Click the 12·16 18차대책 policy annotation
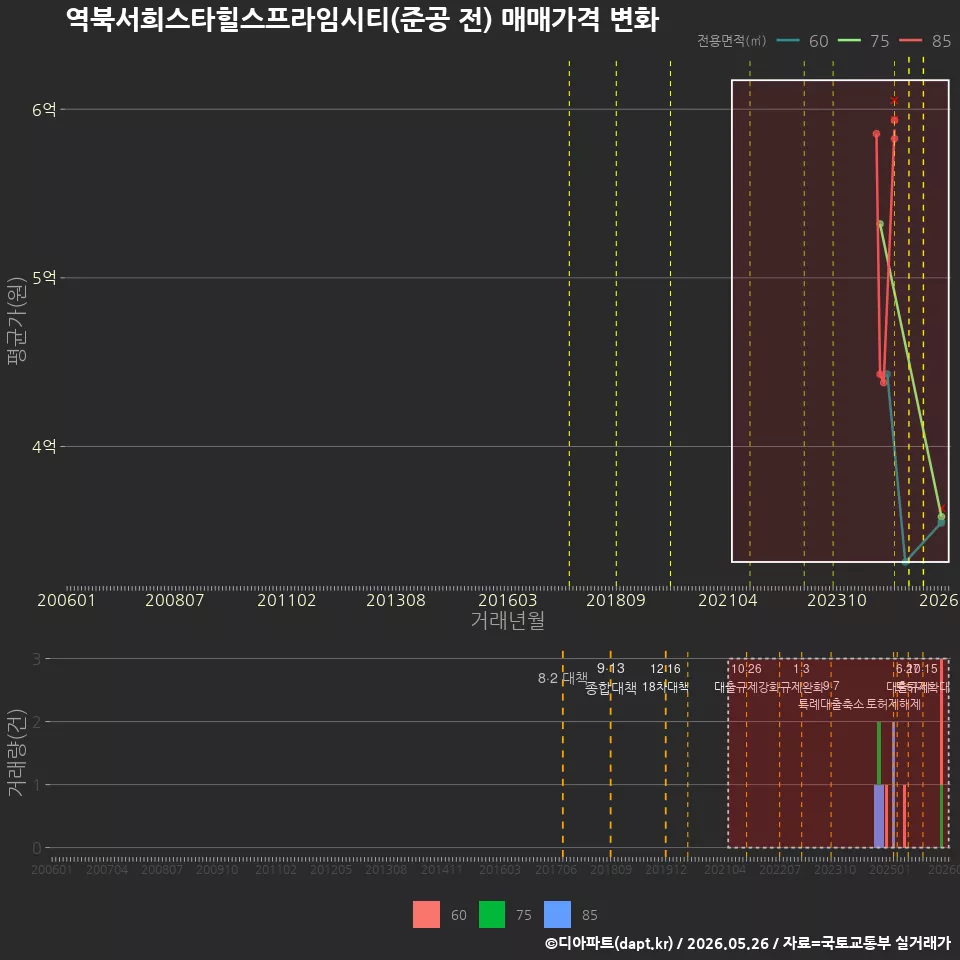This screenshot has height=960, width=960. click(666, 678)
